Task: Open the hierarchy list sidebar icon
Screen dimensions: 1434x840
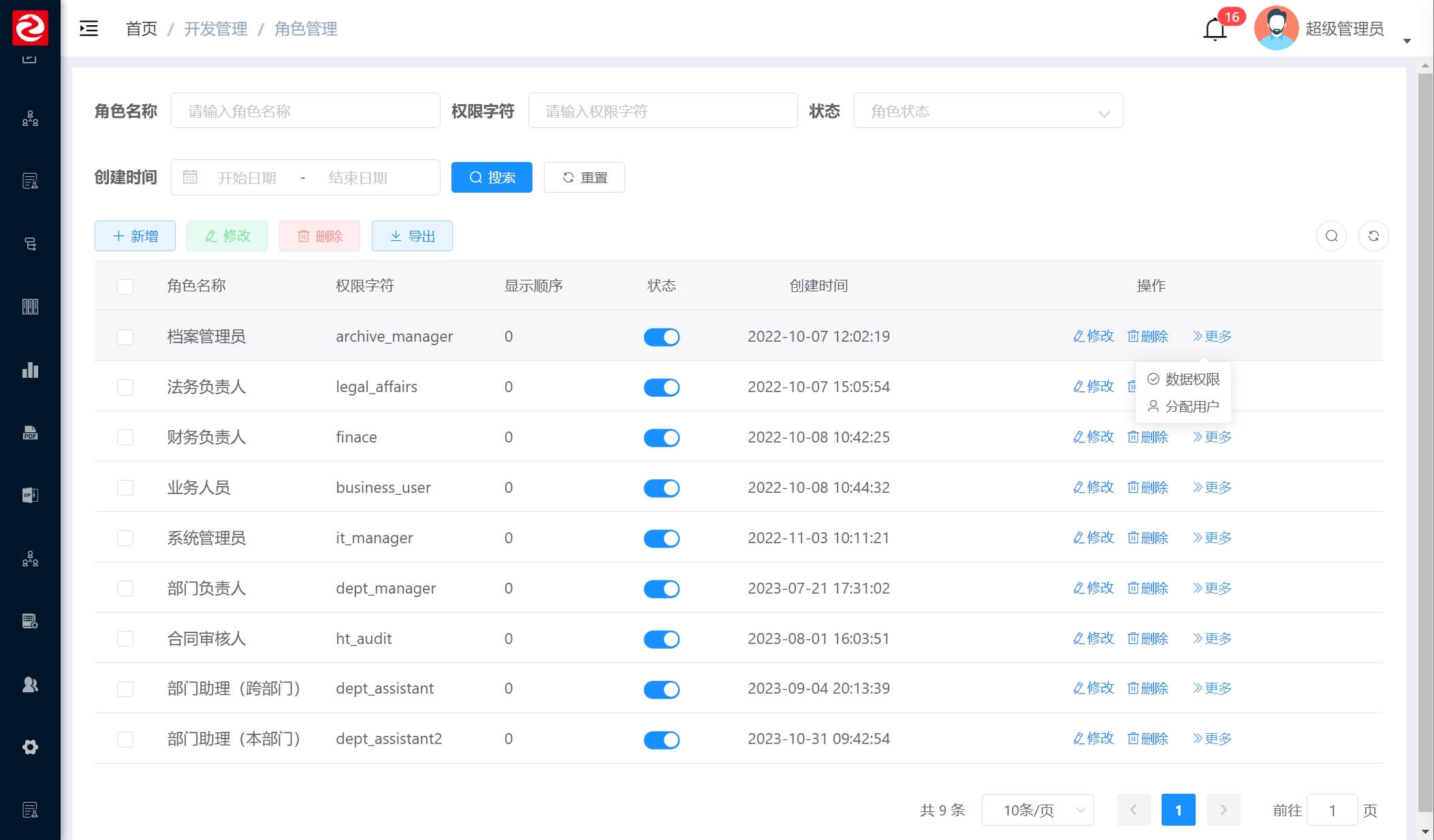Action: [x=30, y=244]
